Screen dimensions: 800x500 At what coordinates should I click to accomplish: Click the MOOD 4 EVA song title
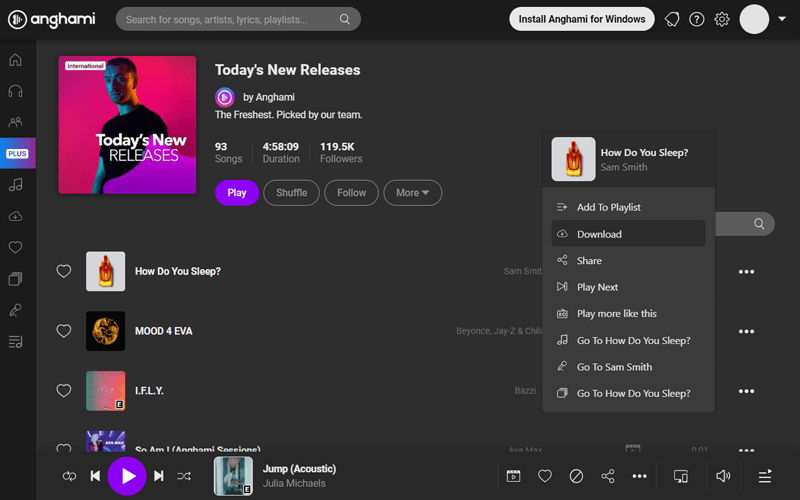[164, 331]
